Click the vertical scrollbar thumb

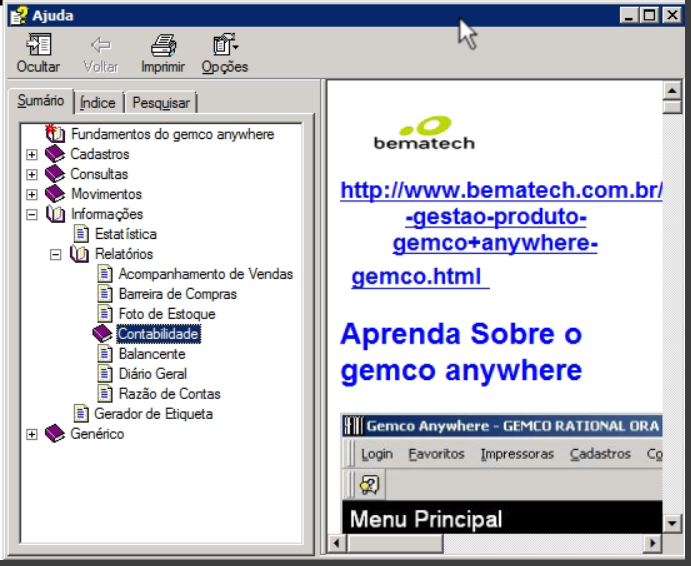coord(672,107)
